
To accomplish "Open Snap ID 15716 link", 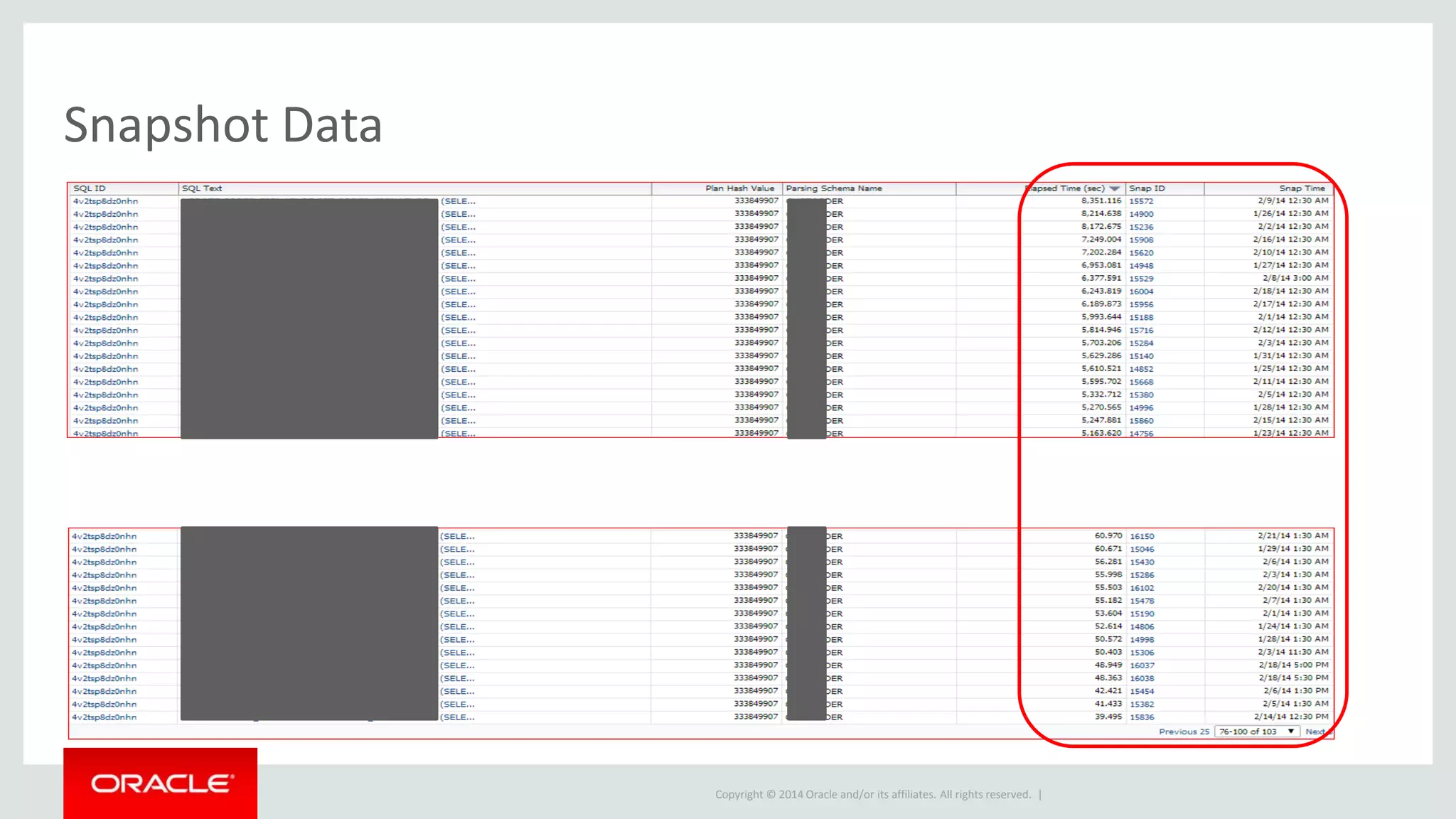I will click(1141, 331).
